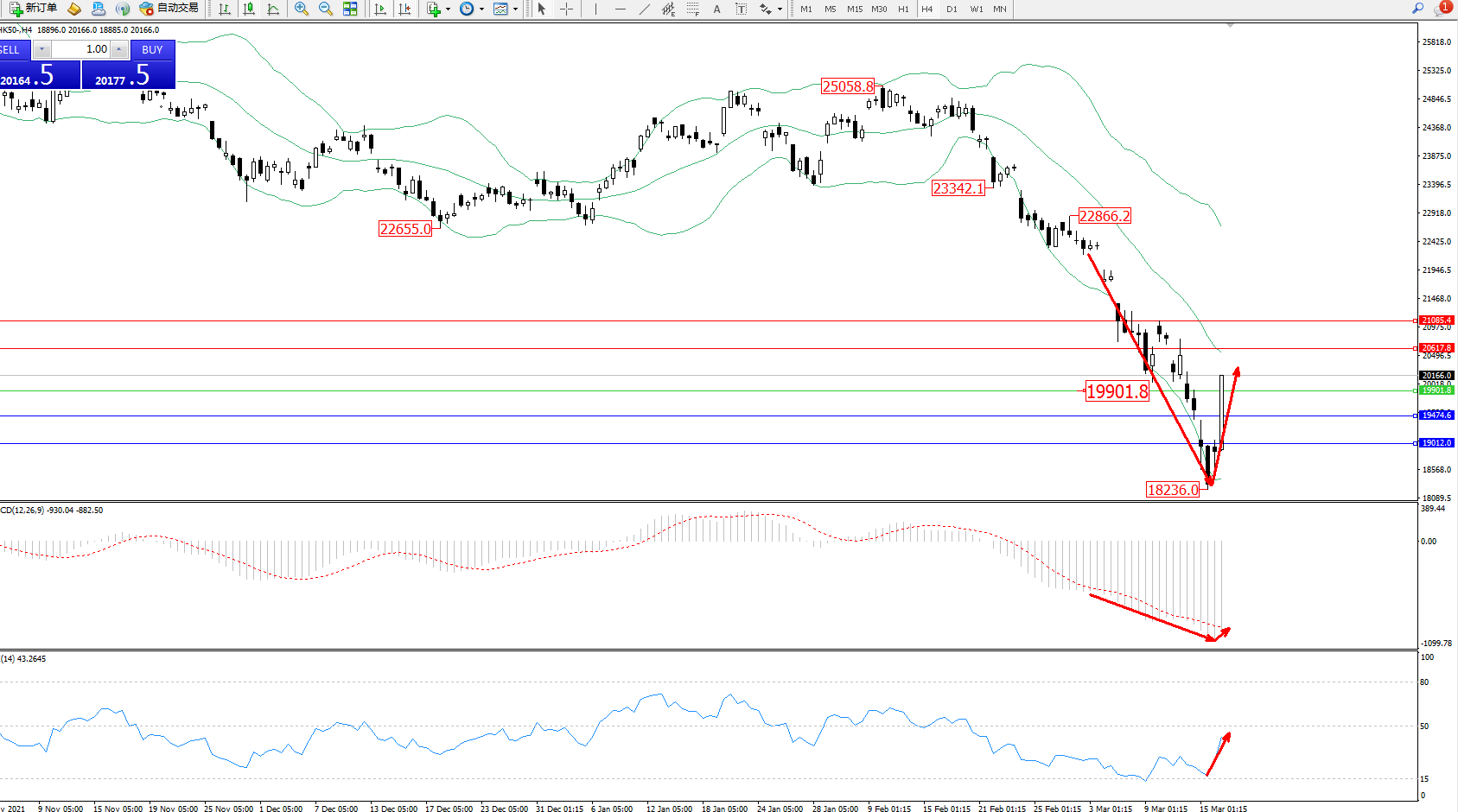This screenshot has height=812, width=1458.
Task: Click the BUY button in trade panel
Action: (152, 49)
